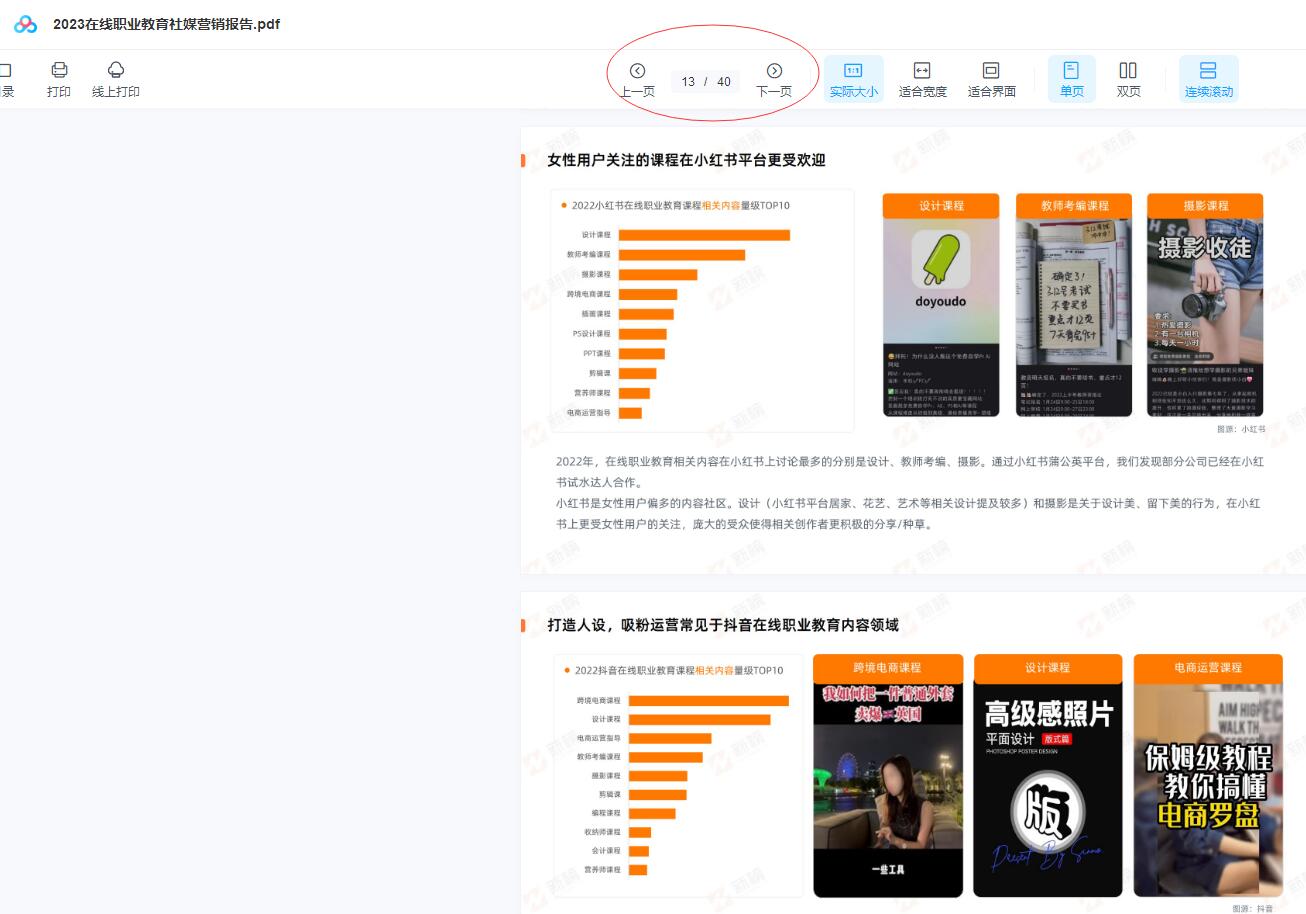
Task: Switch to double page view (双页)
Action: pos(1128,79)
